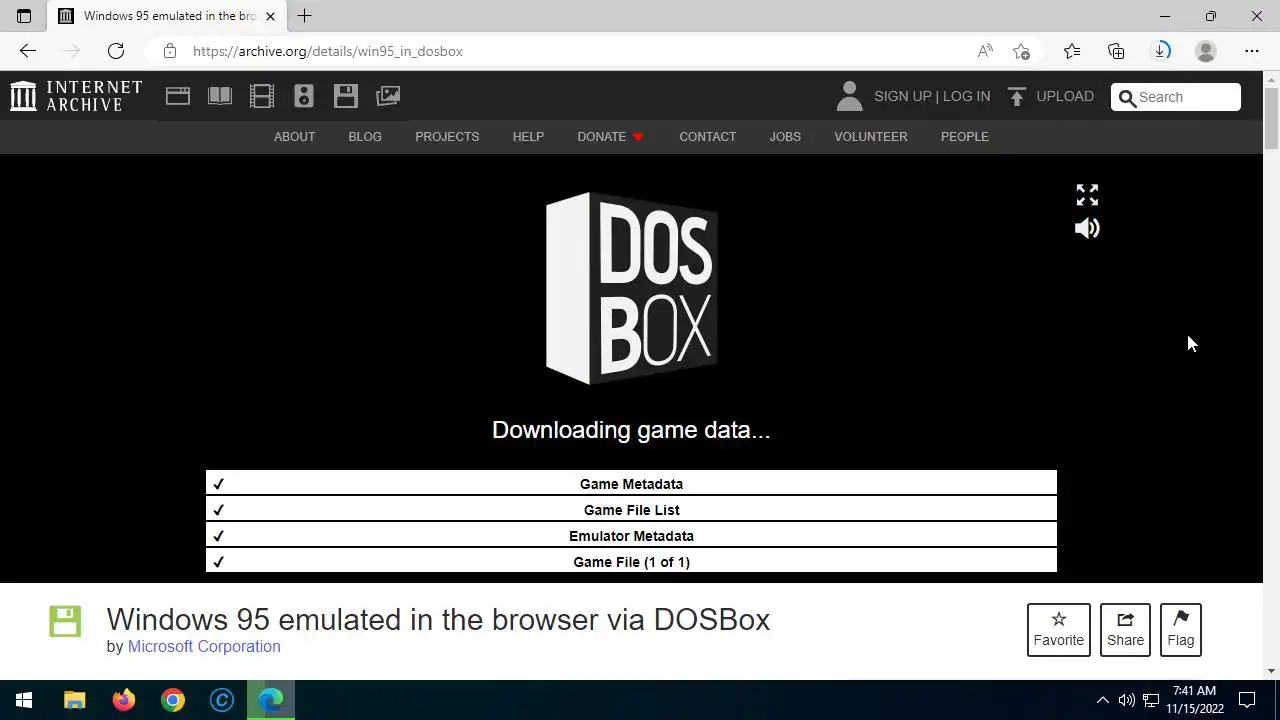Click the Game File List progress row
1280x720 pixels.
(631, 510)
